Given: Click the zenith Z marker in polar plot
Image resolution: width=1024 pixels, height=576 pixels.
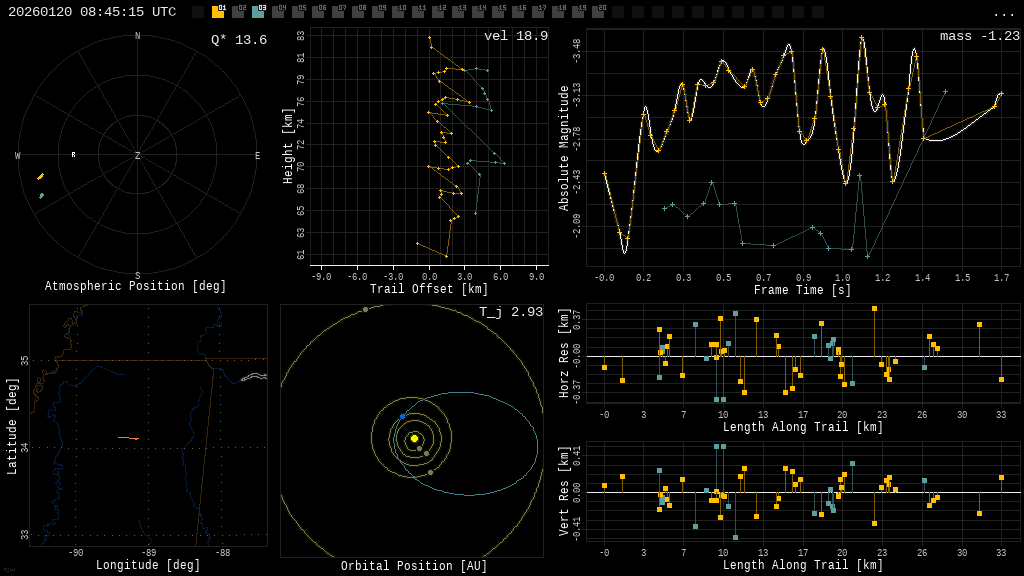Looking at the screenshot, I should [x=138, y=156].
